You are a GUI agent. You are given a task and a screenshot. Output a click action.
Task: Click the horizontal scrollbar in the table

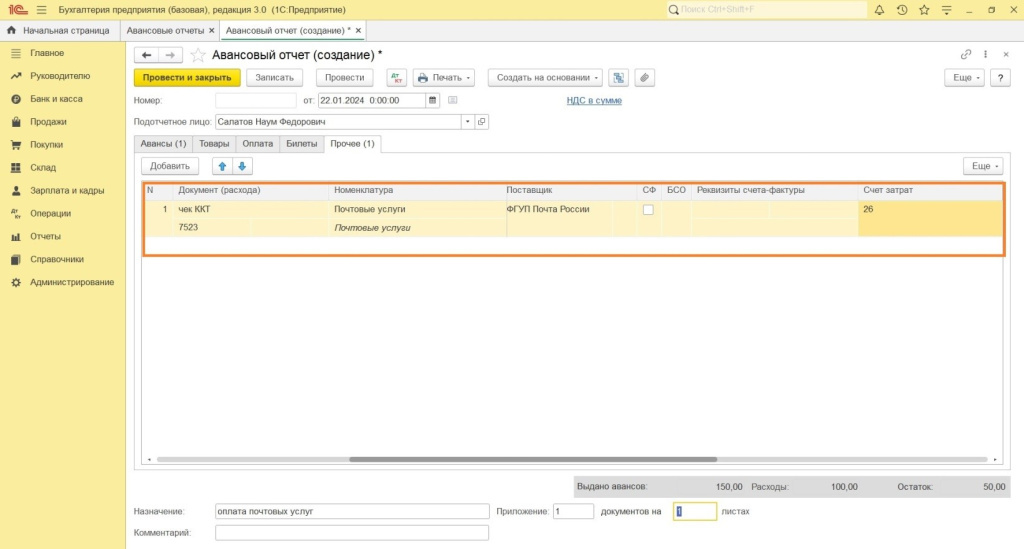(532, 460)
